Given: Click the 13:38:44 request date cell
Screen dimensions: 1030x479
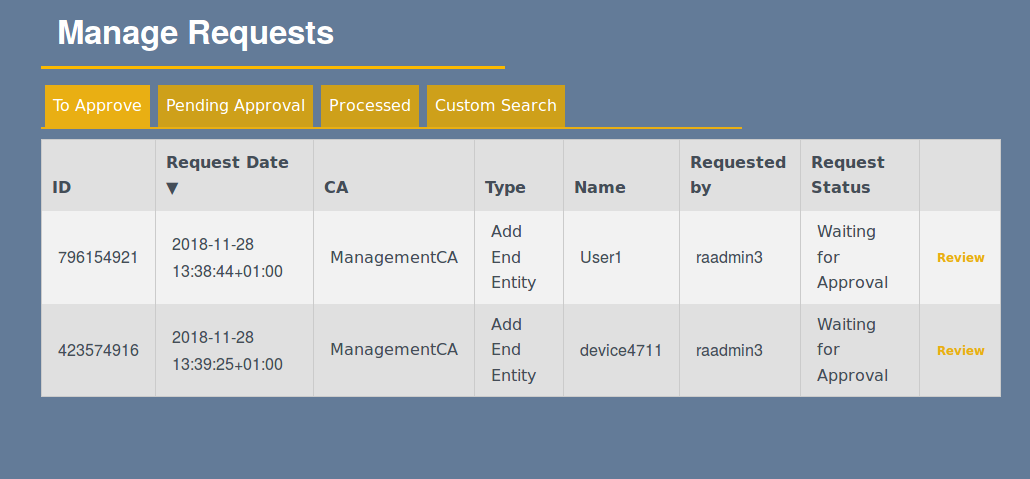Looking at the screenshot, I should tap(227, 258).
